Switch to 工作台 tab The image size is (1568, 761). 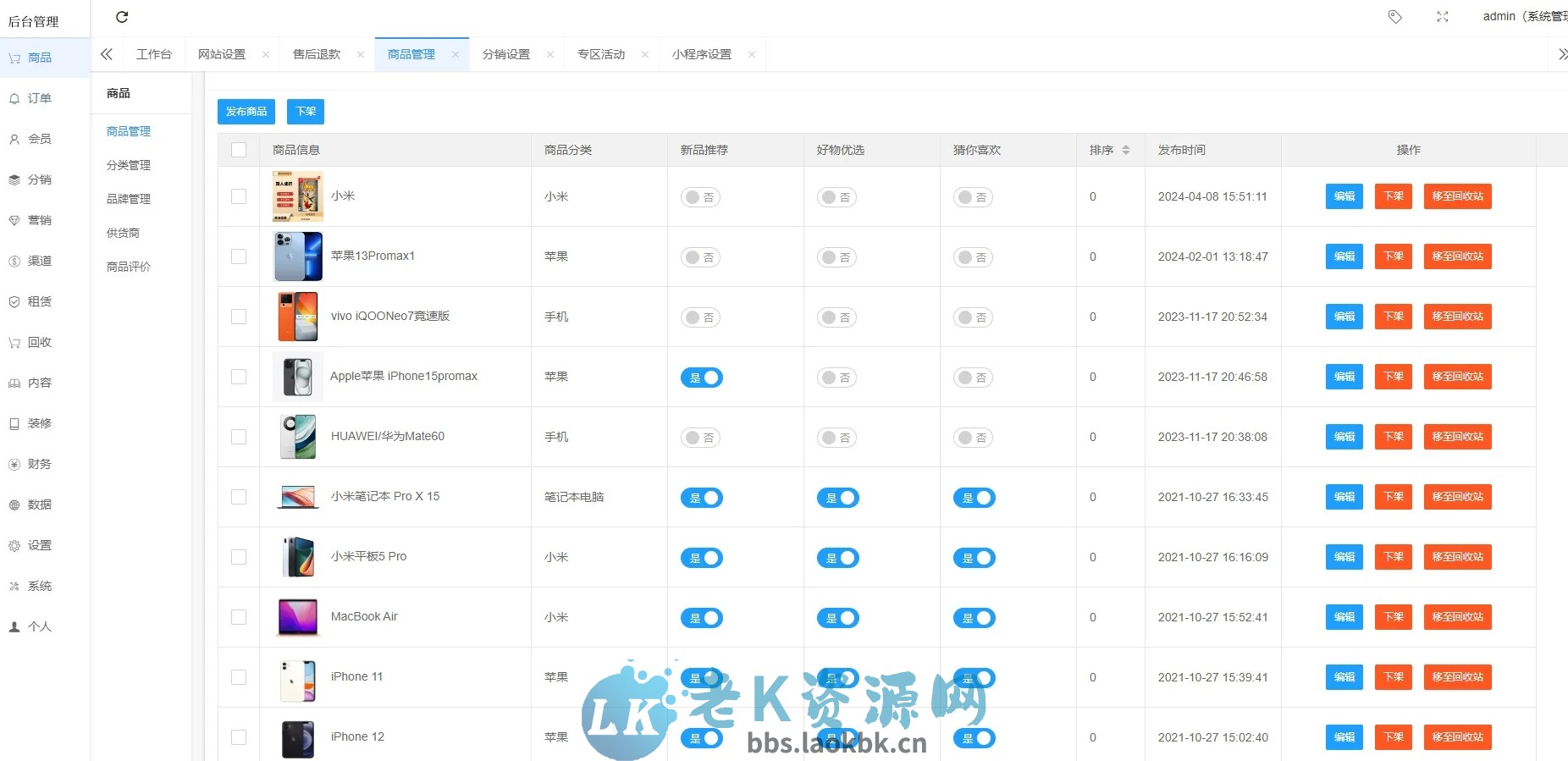point(154,54)
